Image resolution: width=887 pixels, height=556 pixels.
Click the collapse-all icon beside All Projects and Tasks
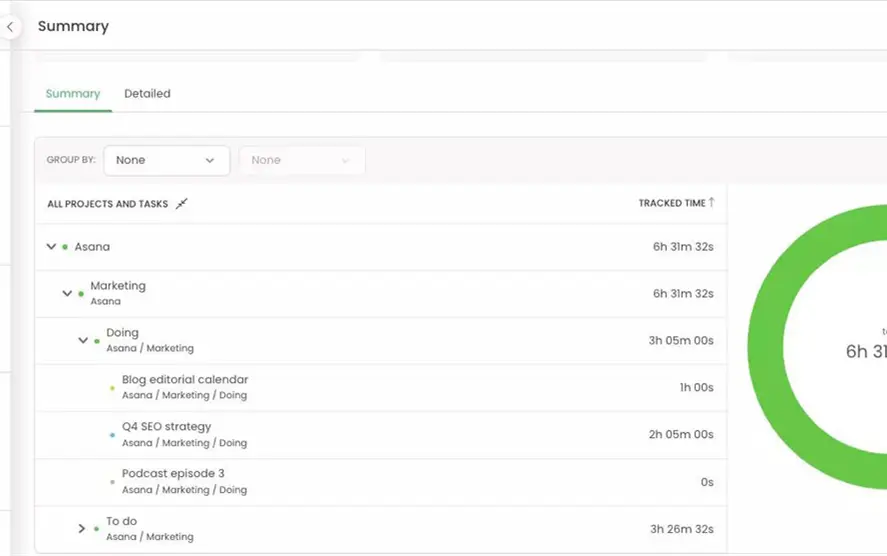[181, 204]
